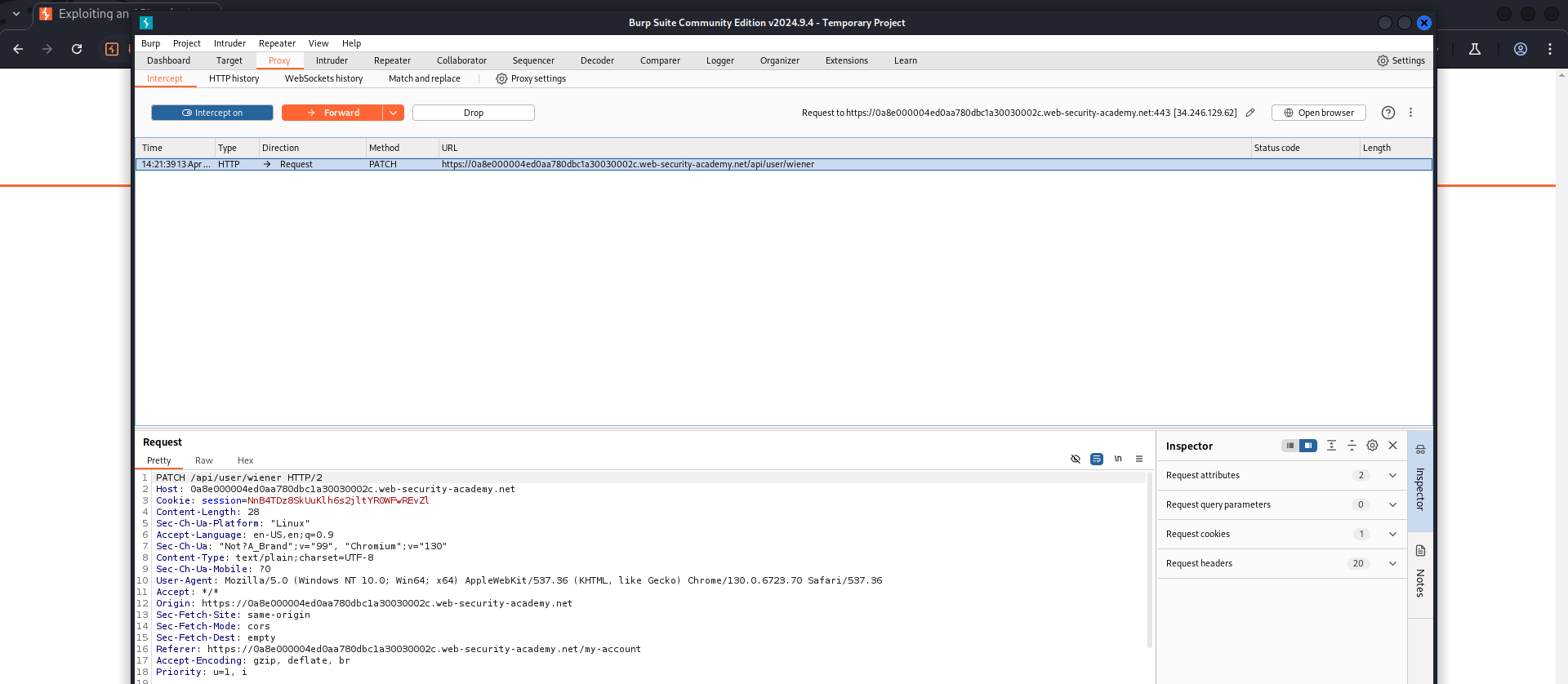
Task: Select the PATCH request row in table
Action: coord(784,164)
